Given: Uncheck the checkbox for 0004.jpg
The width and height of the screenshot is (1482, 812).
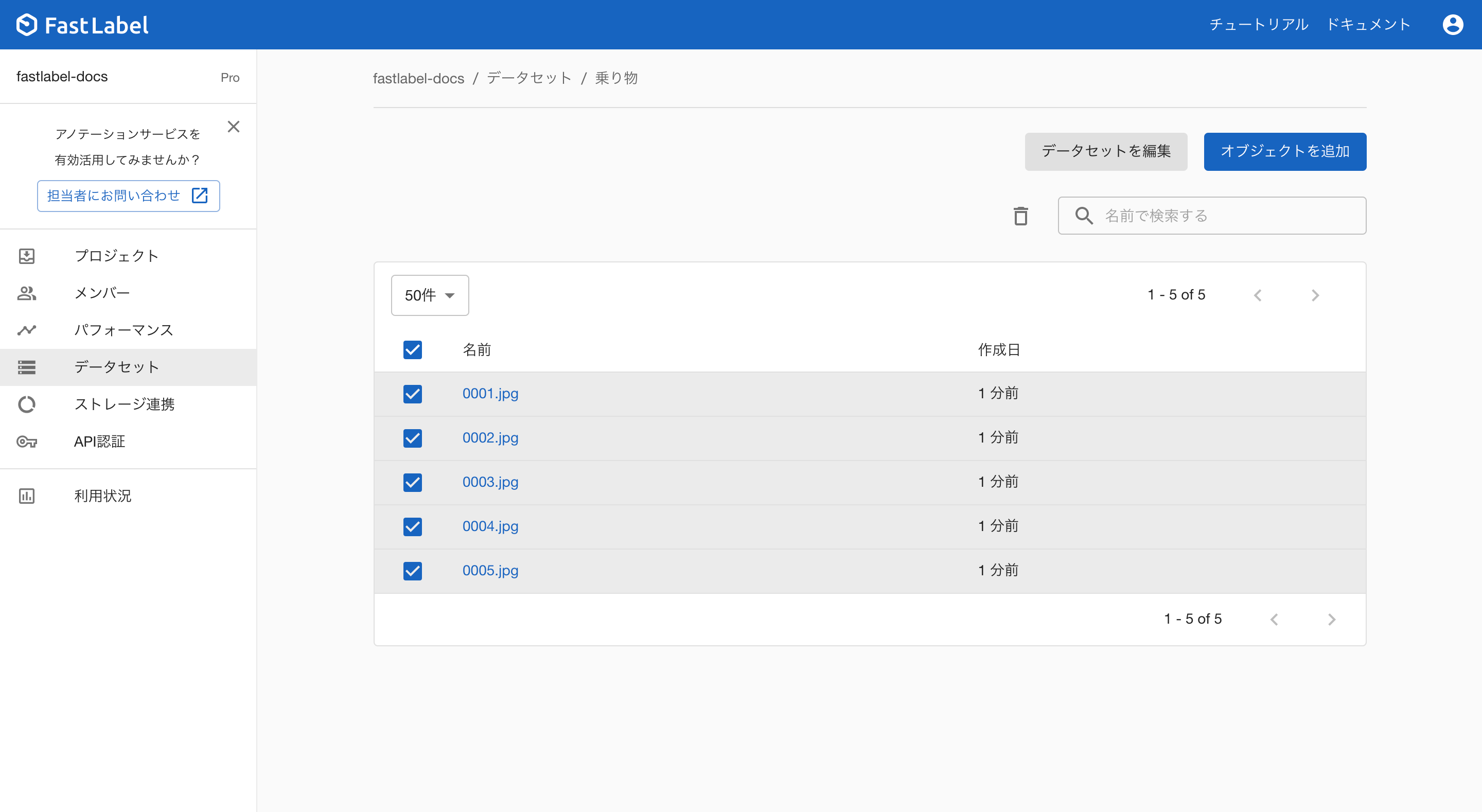Looking at the screenshot, I should pyautogui.click(x=413, y=526).
